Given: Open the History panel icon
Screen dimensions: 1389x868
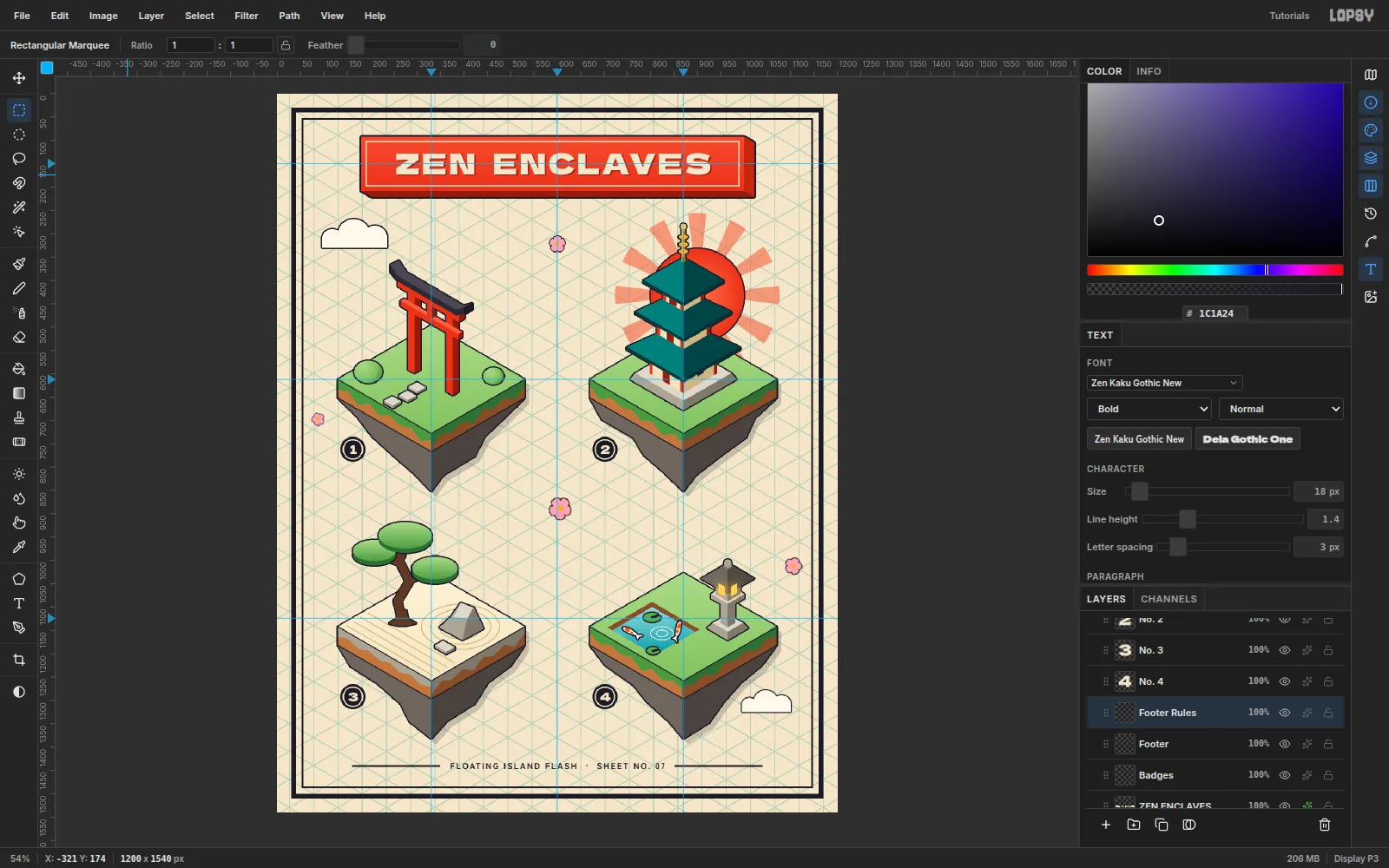Looking at the screenshot, I should [x=1371, y=214].
